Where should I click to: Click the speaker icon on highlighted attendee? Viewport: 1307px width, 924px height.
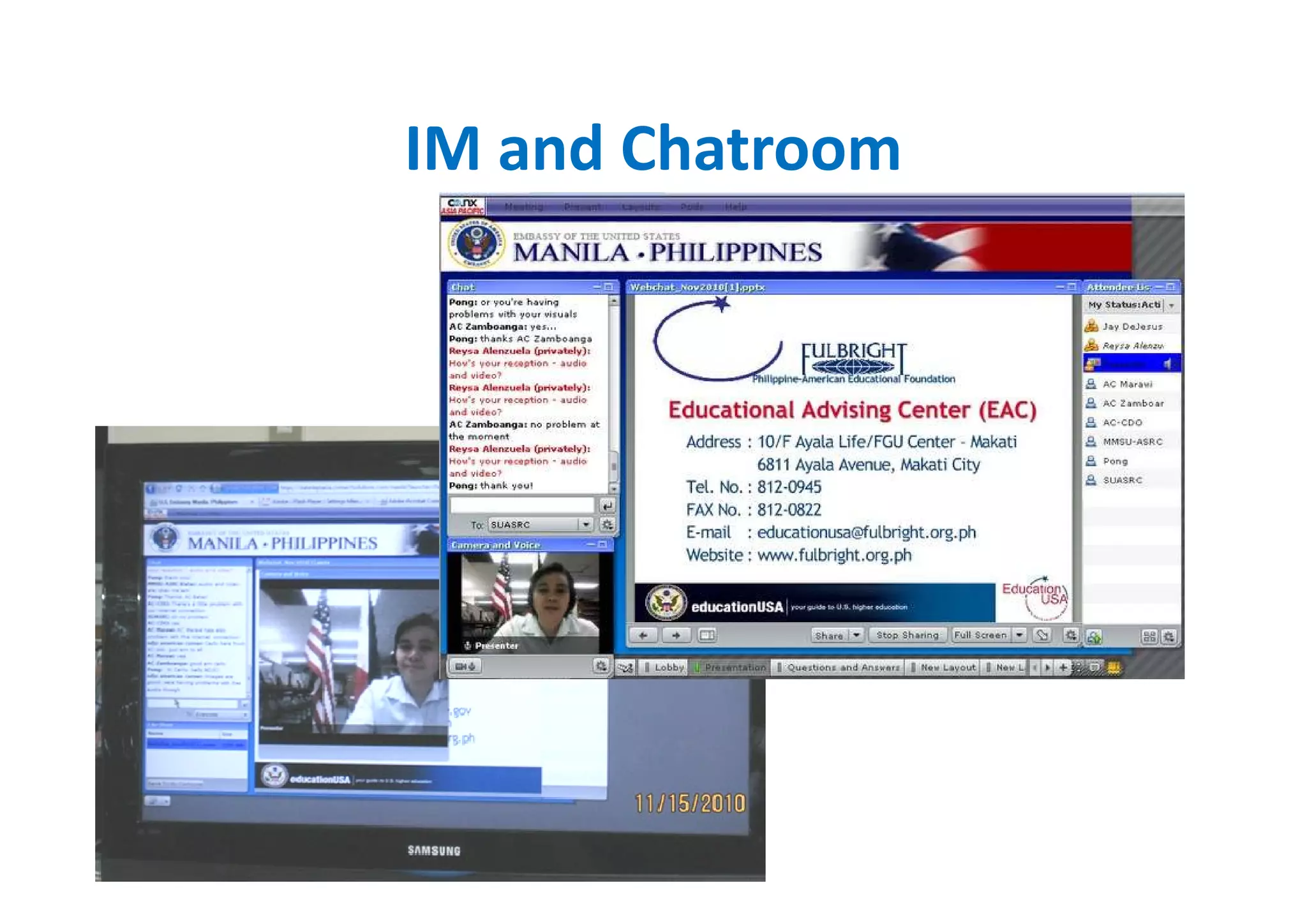pyautogui.click(x=1167, y=364)
